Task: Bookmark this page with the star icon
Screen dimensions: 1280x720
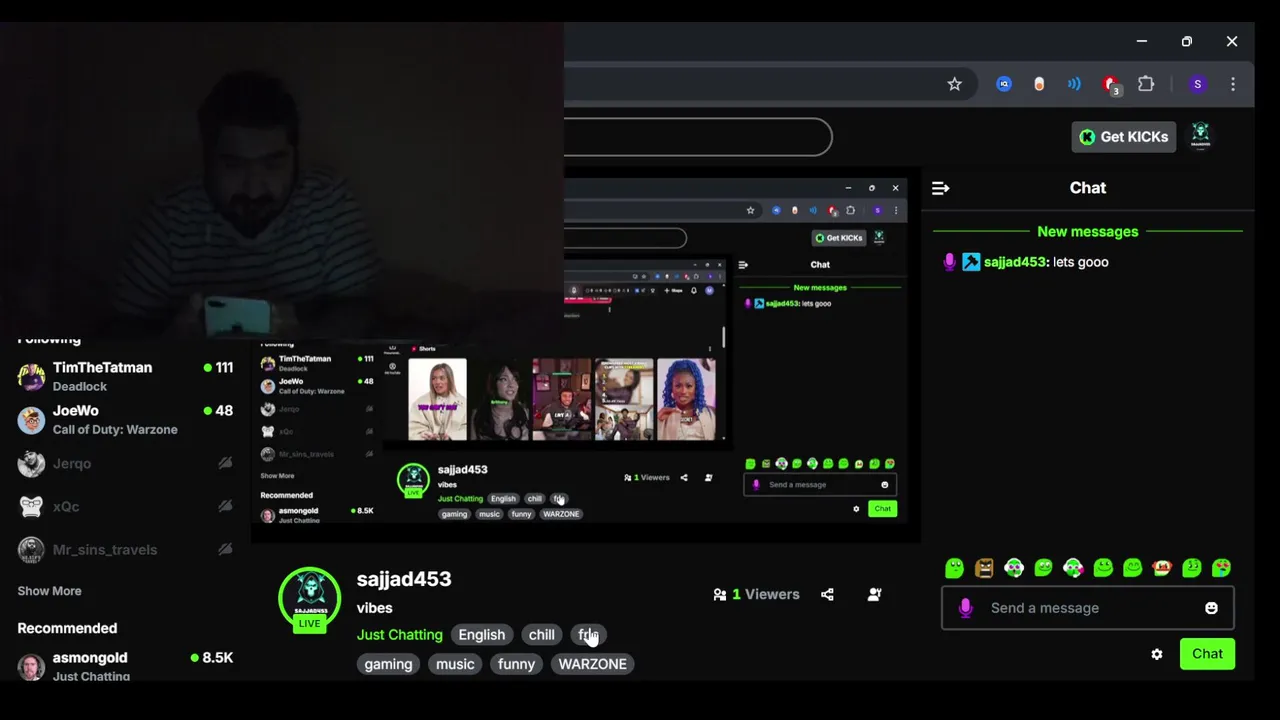Action: pos(954,84)
